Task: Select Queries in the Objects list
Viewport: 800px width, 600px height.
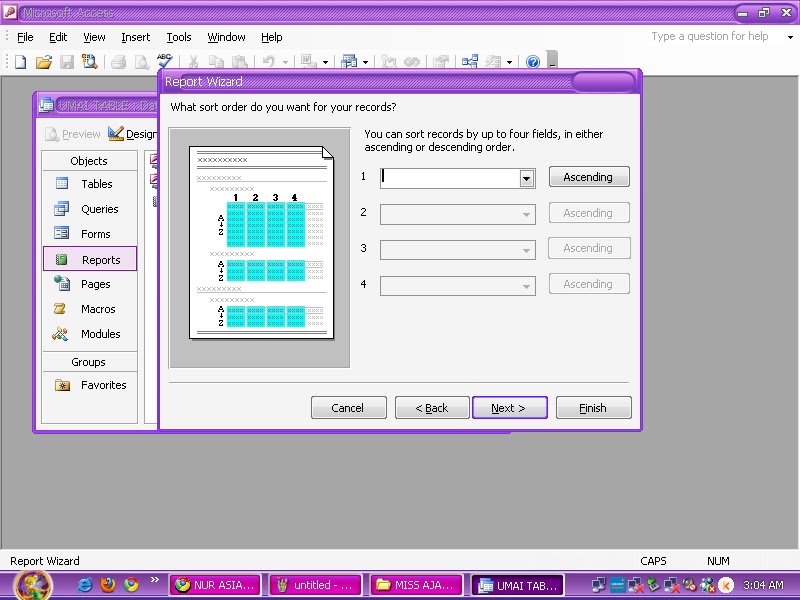Action: pos(90,209)
